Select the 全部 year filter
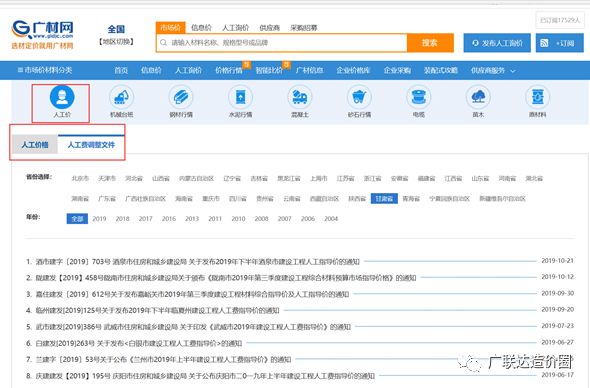 click(x=77, y=219)
